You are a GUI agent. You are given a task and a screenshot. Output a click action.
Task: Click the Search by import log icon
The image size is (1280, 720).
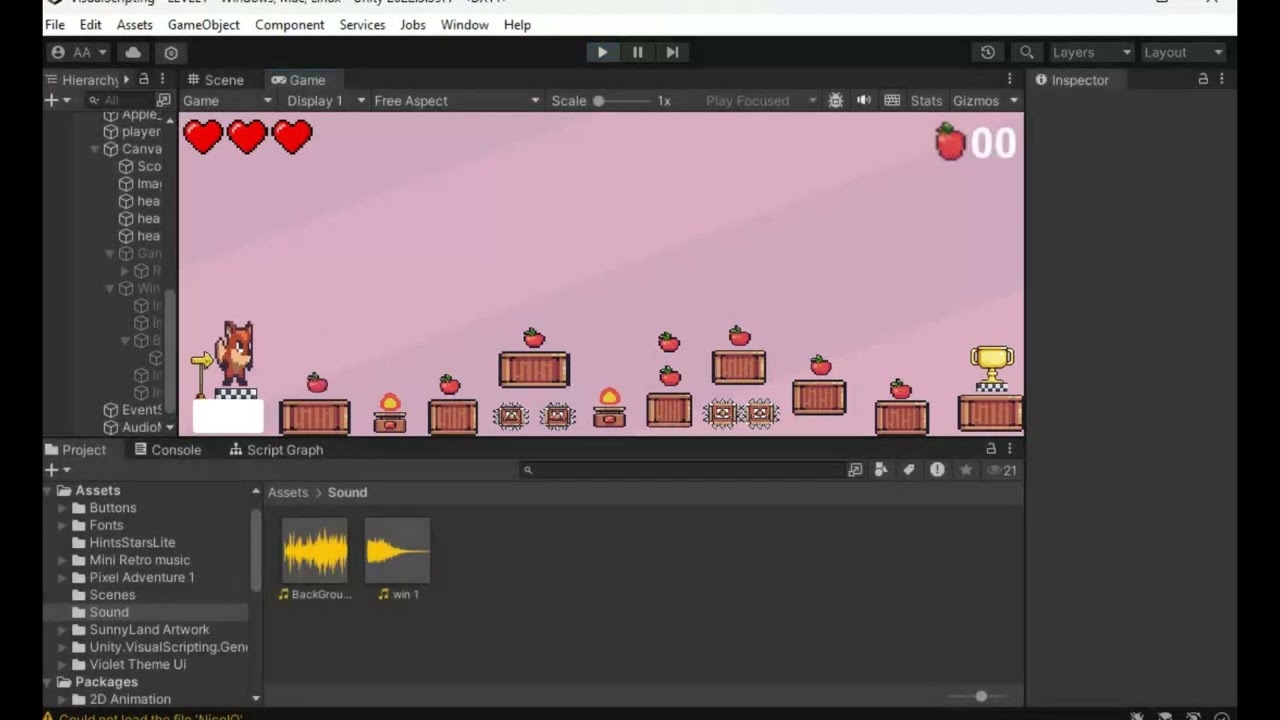pos(937,470)
